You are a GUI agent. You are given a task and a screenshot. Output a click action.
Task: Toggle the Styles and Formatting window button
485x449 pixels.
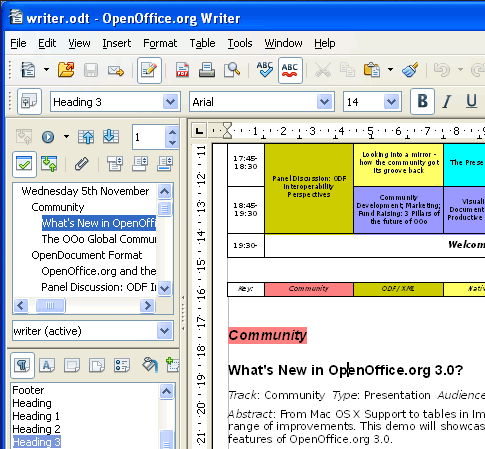click(x=29, y=101)
